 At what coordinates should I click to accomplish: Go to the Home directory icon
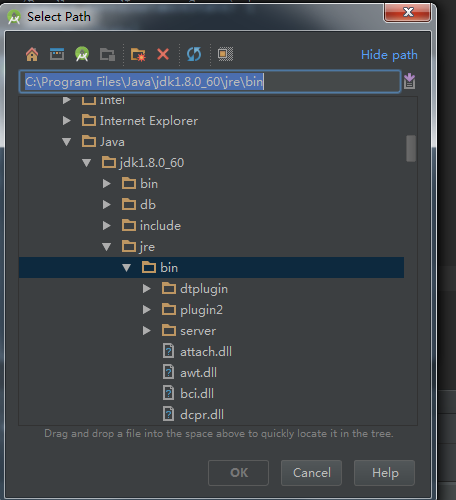[32, 54]
